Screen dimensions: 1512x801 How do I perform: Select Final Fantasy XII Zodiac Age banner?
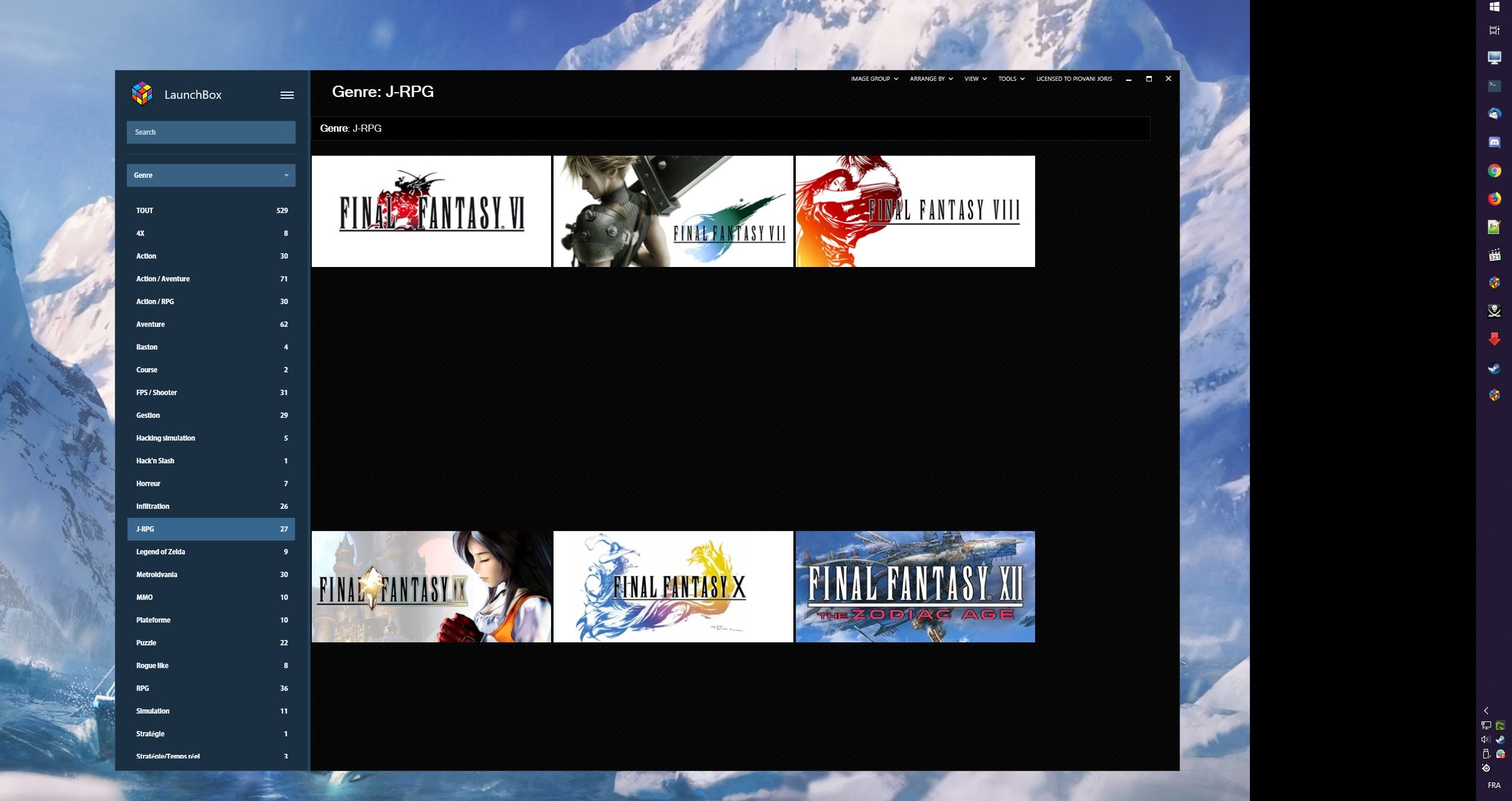915,587
